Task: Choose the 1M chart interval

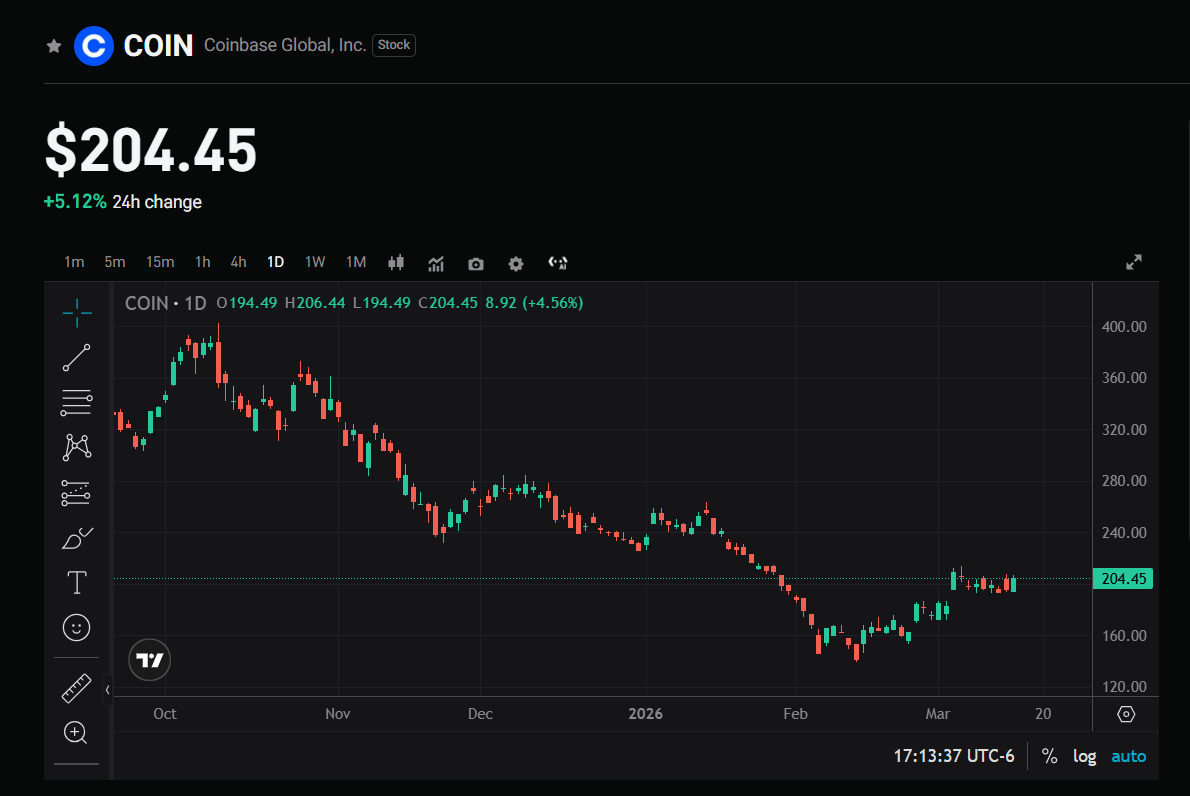Action: click(356, 262)
